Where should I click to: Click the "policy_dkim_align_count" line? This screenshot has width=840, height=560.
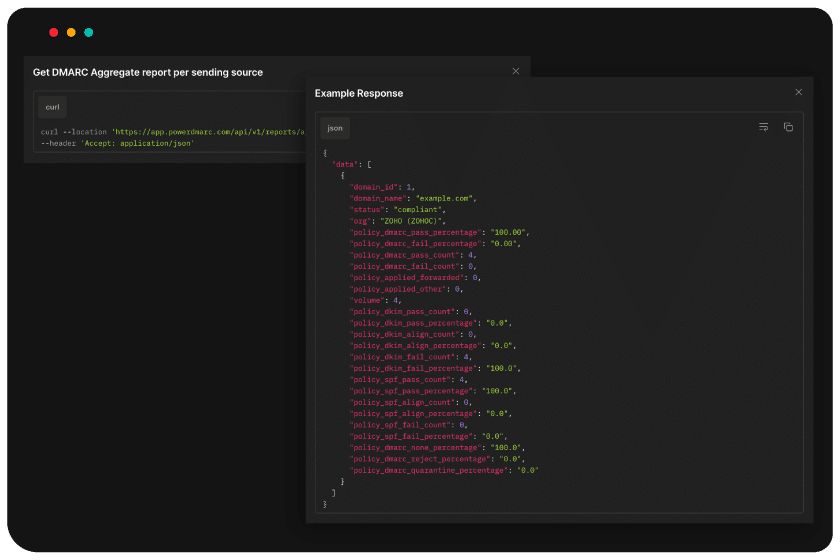[x=412, y=334]
